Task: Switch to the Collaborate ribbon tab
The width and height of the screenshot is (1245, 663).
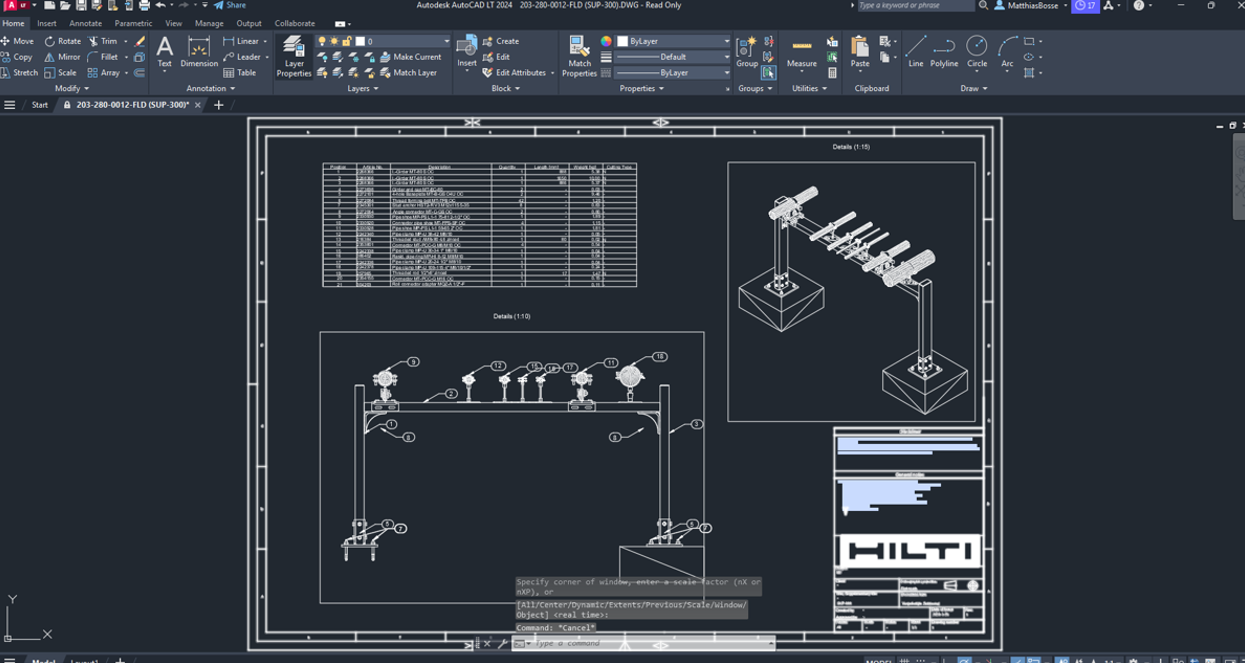Action: click(x=295, y=23)
